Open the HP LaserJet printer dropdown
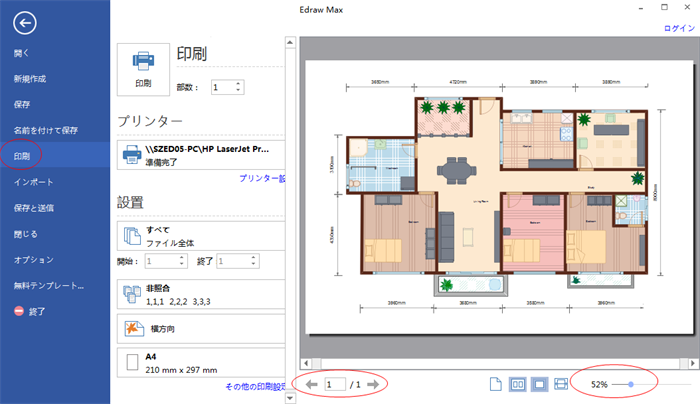The image size is (700, 404). pyautogui.click(x=201, y=155)
